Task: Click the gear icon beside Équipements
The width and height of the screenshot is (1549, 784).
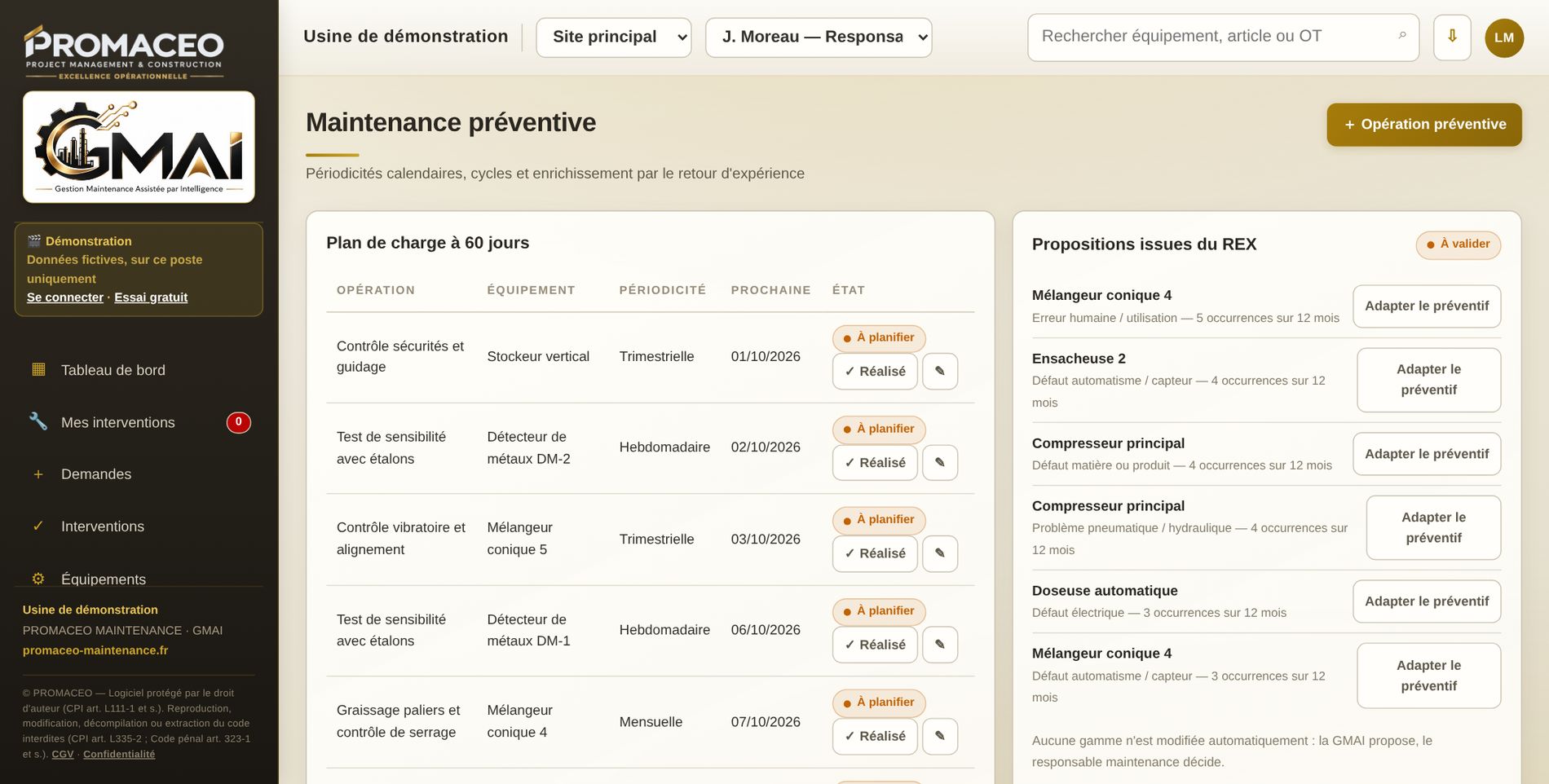Action: (x=38, y=579)
